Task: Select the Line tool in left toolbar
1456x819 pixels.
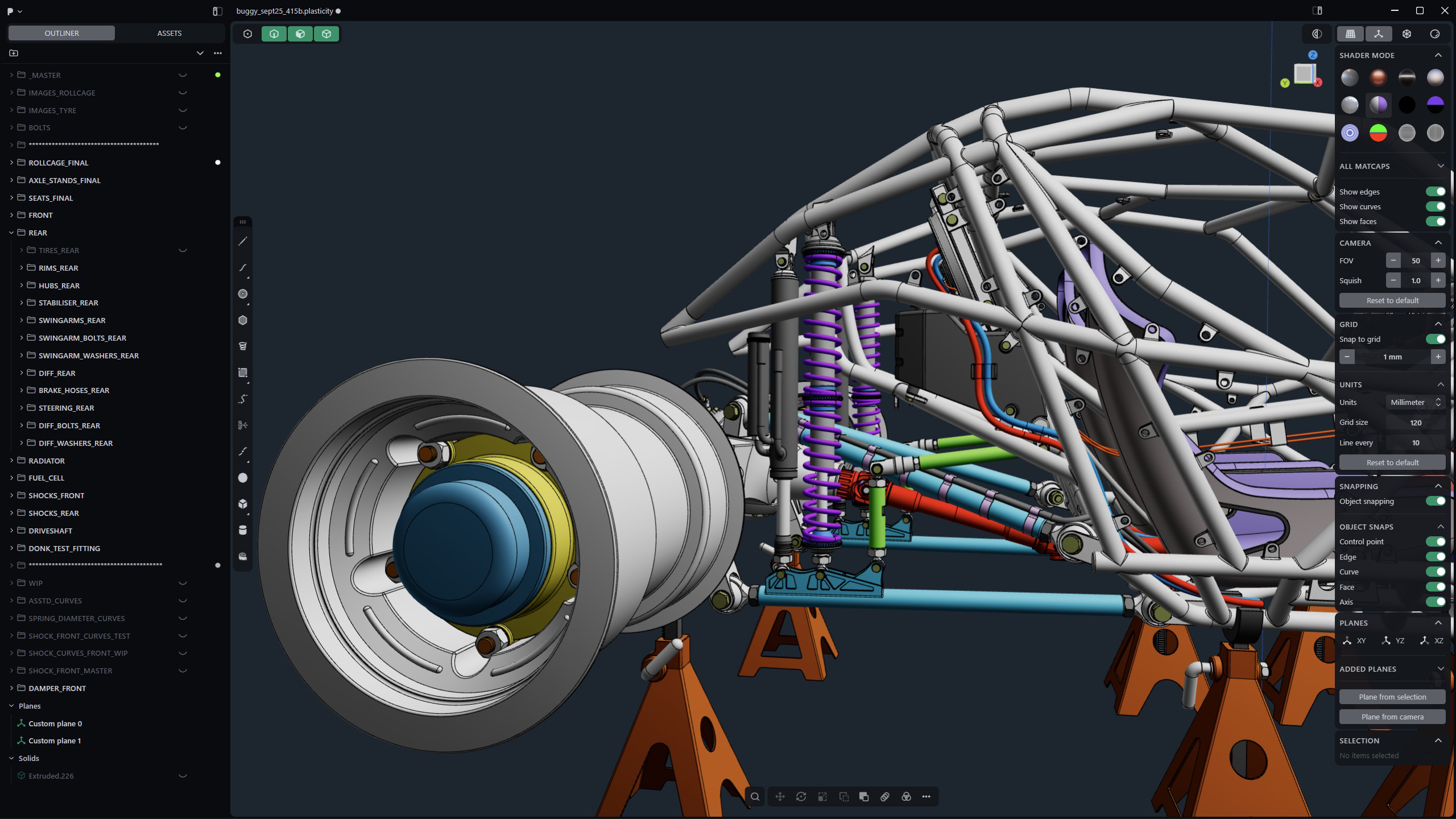Action: pos(243,242)
